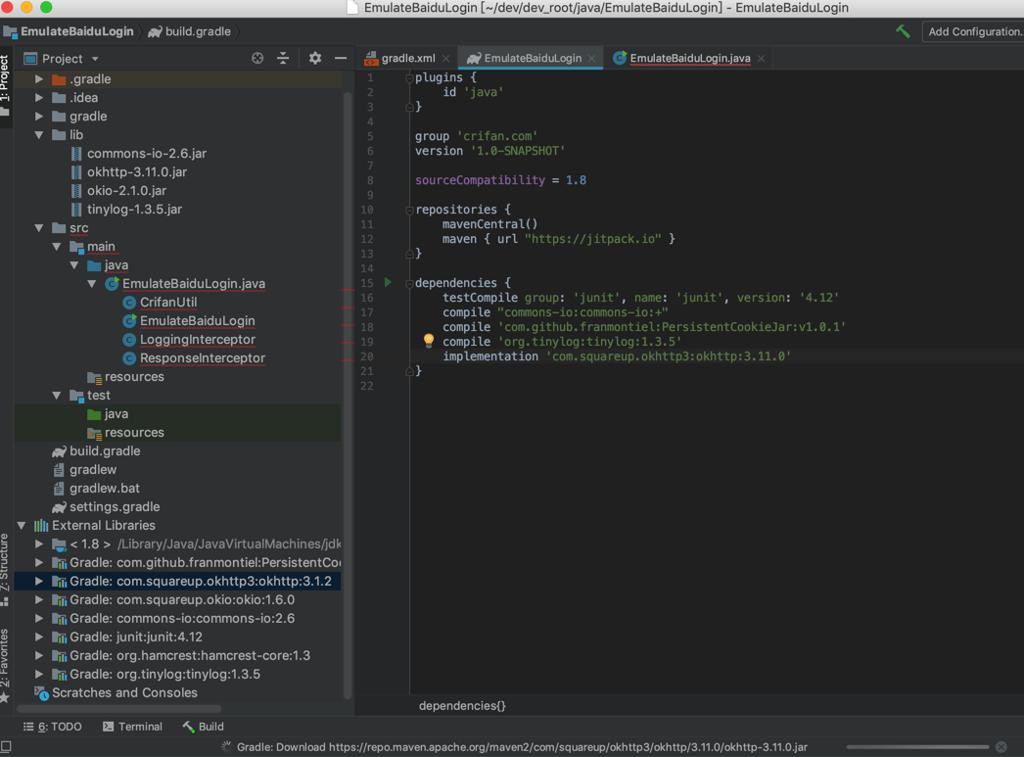Click the hammer Build Project icon
The width and height of the screenshot is (1024, 757).
tap(903, 32)
